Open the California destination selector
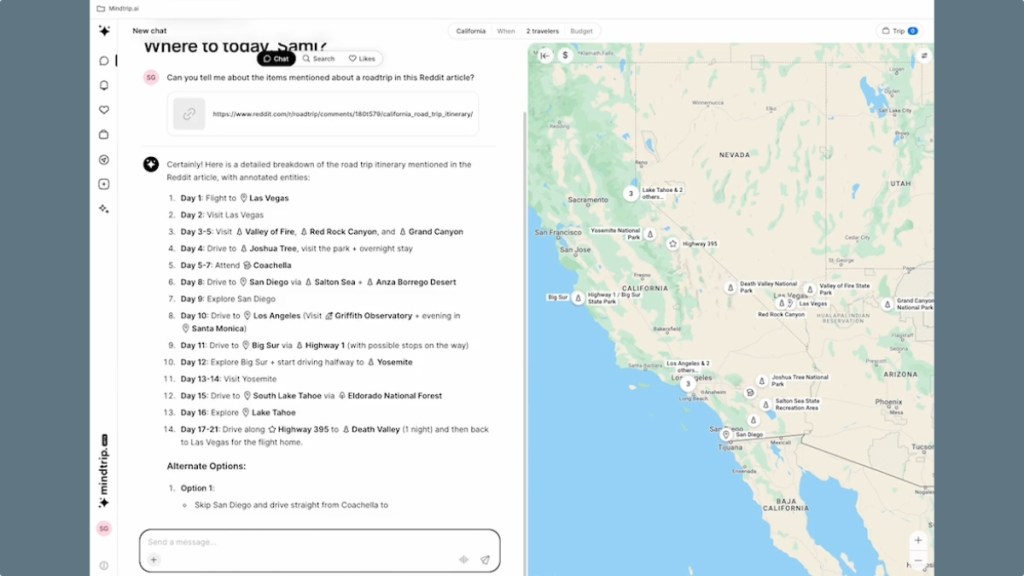This screenshot has width=1024, height=576. [x=470, y=31]
